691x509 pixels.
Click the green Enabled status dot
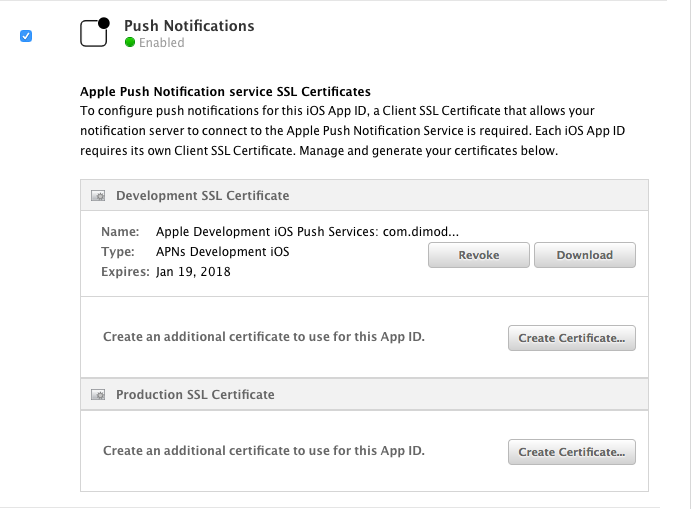click(x=130, y=42)
